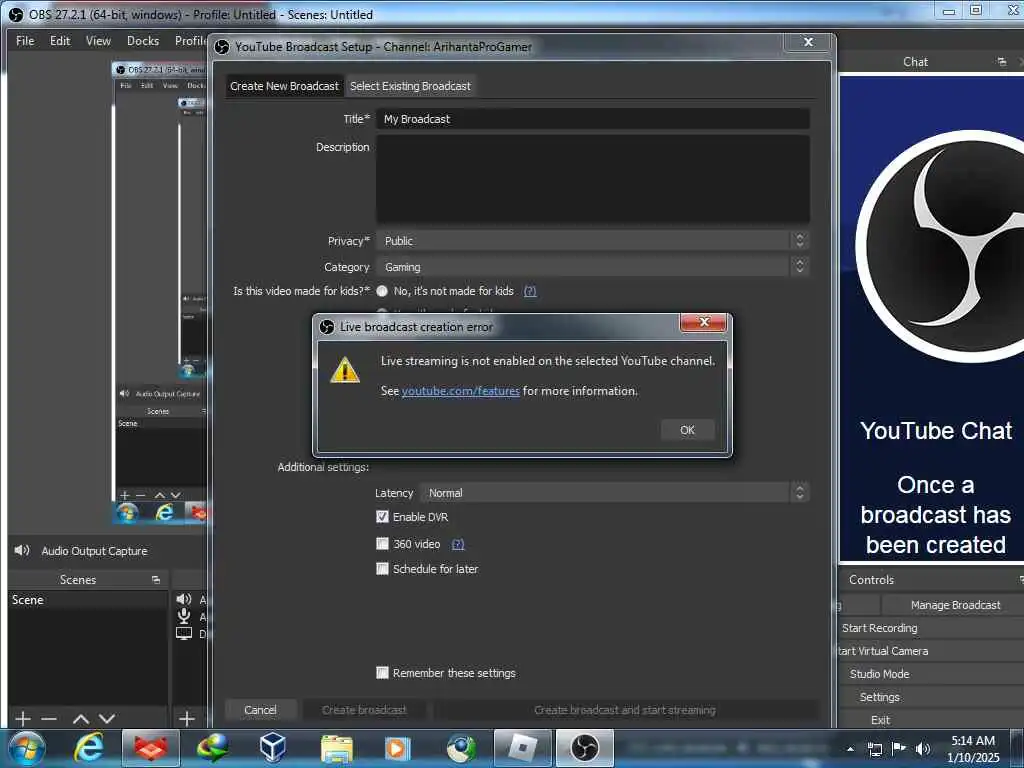1024x768 pixels.
Task: Open the File menu
Action: (25, 40)
